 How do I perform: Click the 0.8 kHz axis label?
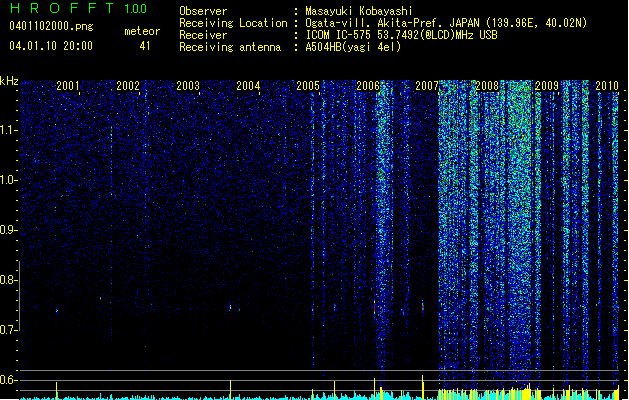(x=9, y=280)
